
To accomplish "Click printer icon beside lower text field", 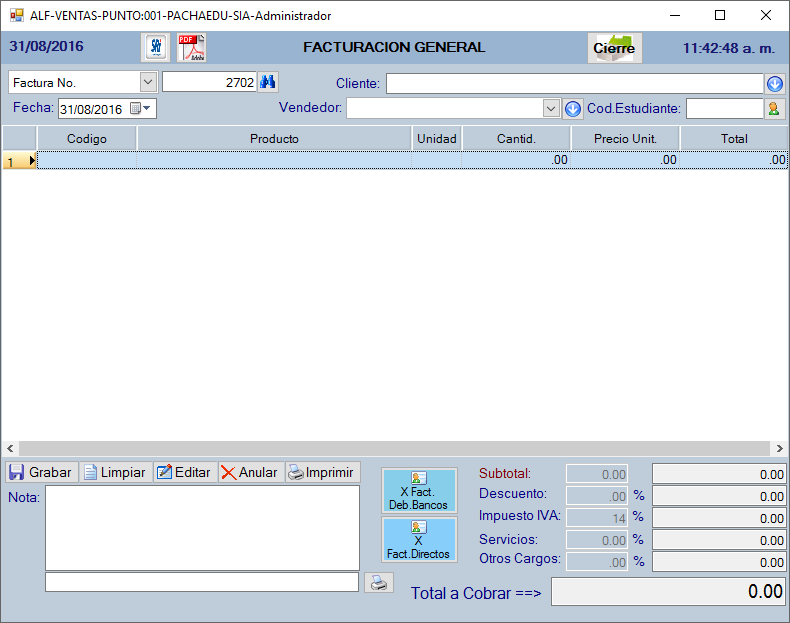I will click(x=378, y=583).
